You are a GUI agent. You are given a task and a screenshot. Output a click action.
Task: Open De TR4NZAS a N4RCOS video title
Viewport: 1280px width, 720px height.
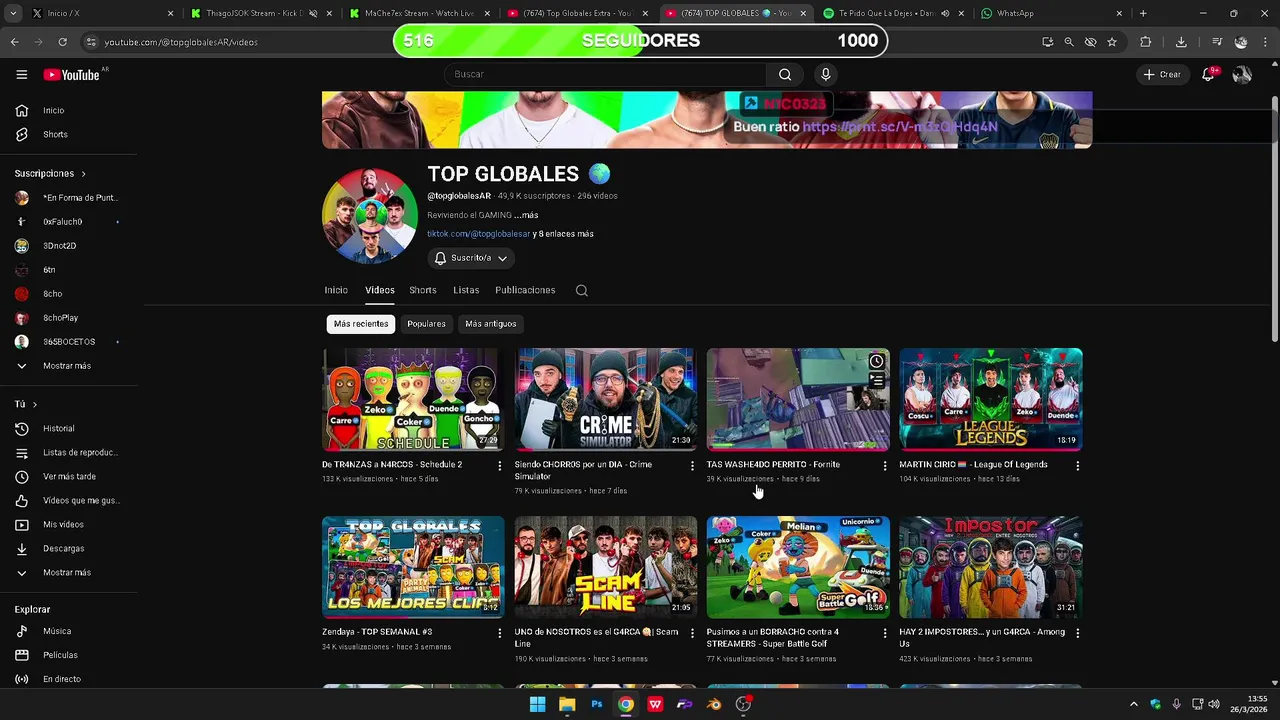point(392,465)
